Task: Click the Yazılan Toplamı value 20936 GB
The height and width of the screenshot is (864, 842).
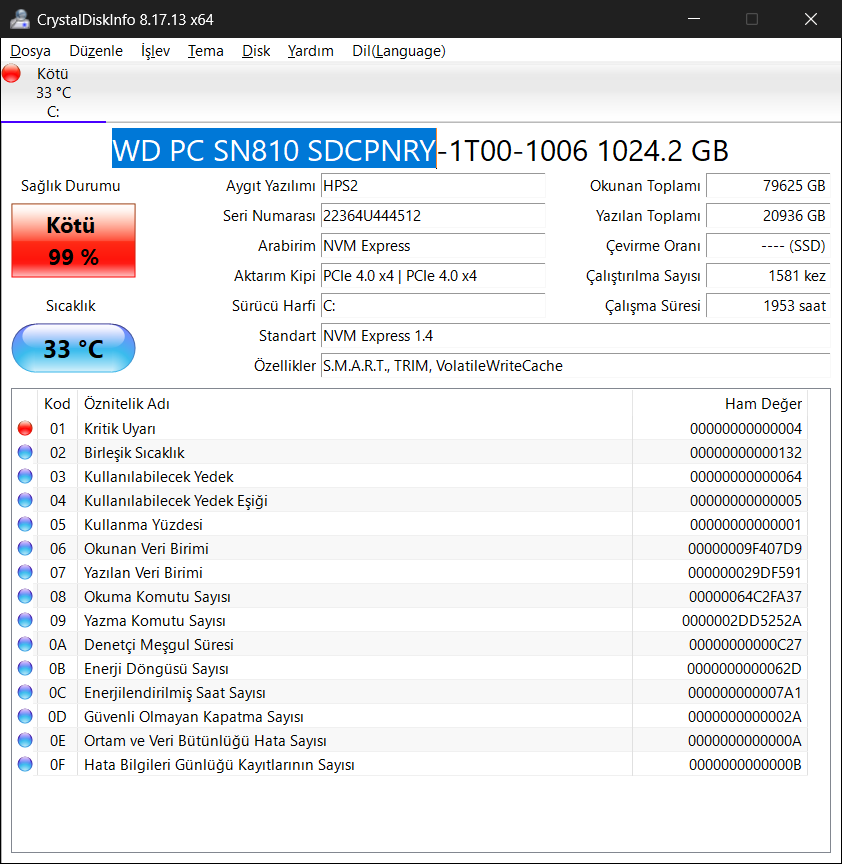Action: click(768, 215)
